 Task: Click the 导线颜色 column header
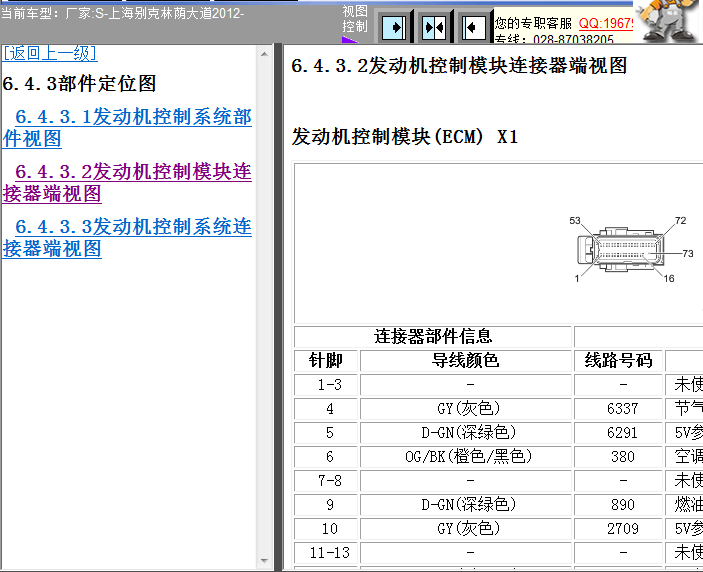465,360
